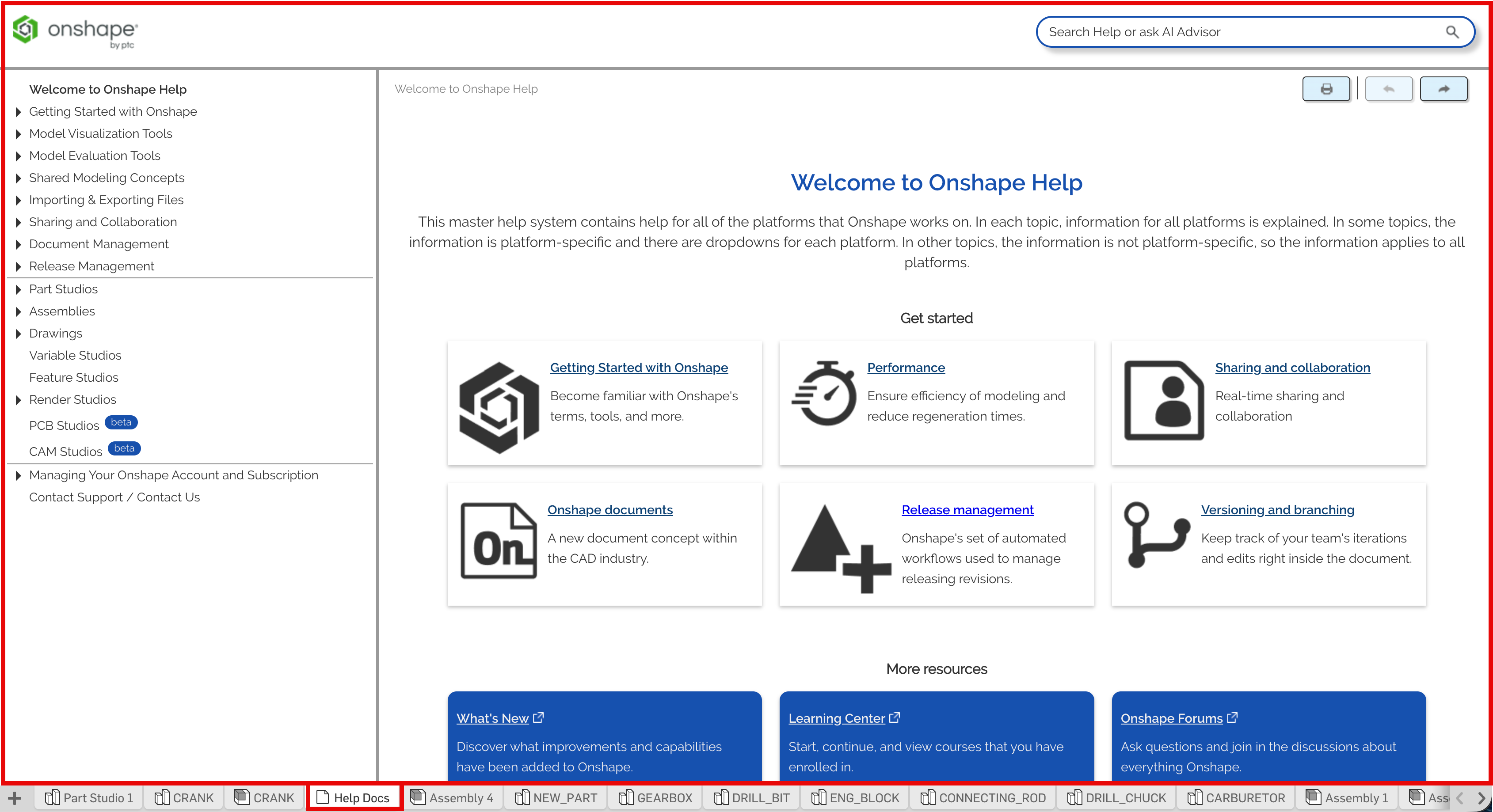Open Getting Started with Onshape link
1493x812 pixels.
click(x=639, y=367)
